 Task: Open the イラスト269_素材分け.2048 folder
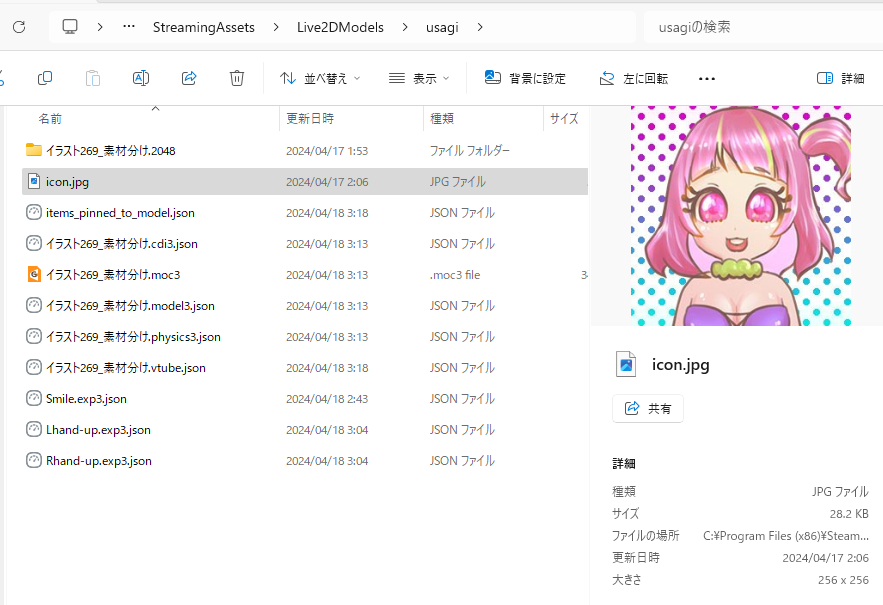[110, 150]
